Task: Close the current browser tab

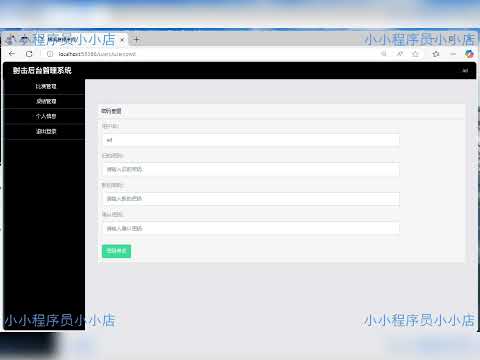Action: pyautogui.click(x=122, y=40)
